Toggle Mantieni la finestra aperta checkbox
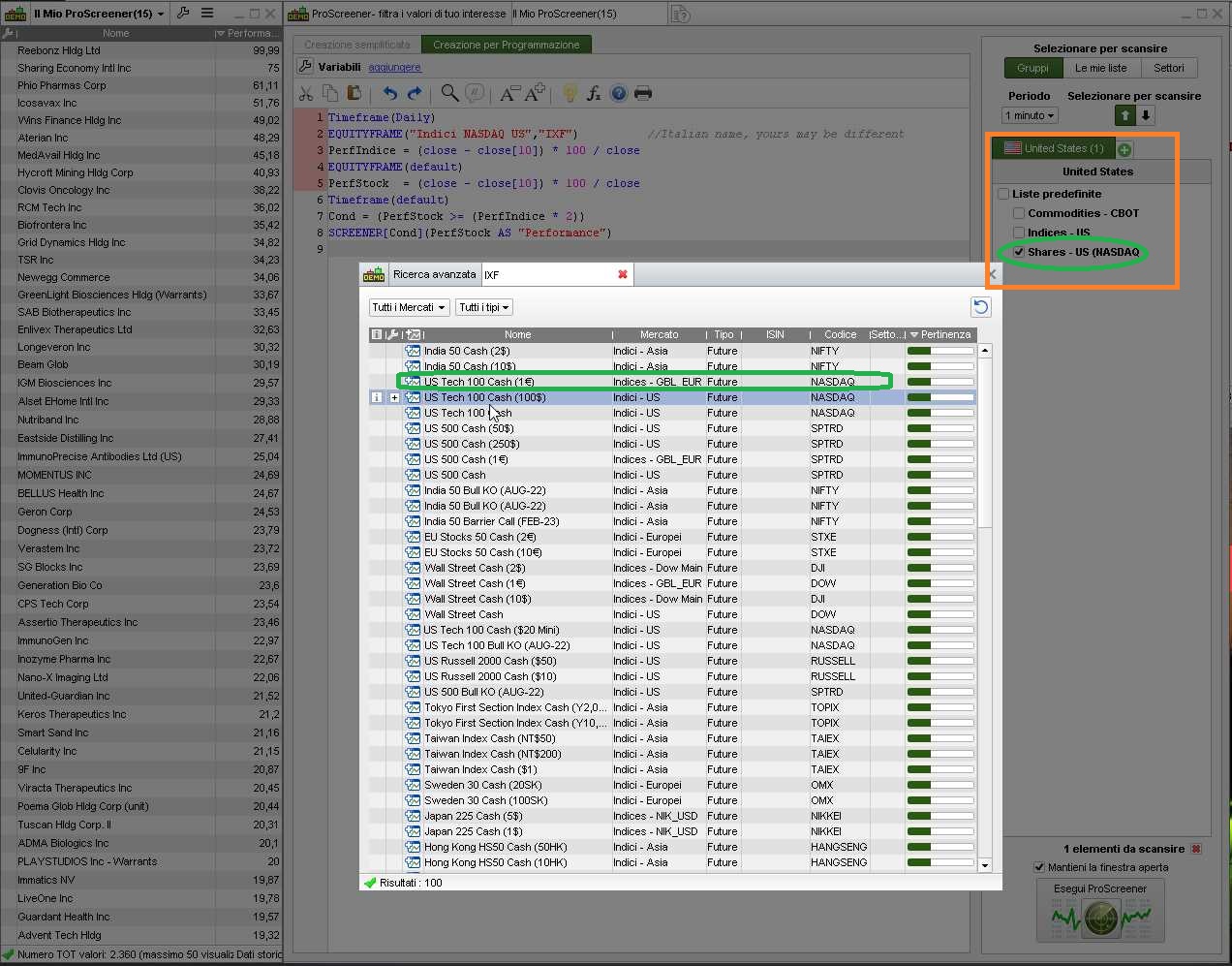Viewport: 1232px width, 966px height. coord(1039,867)
